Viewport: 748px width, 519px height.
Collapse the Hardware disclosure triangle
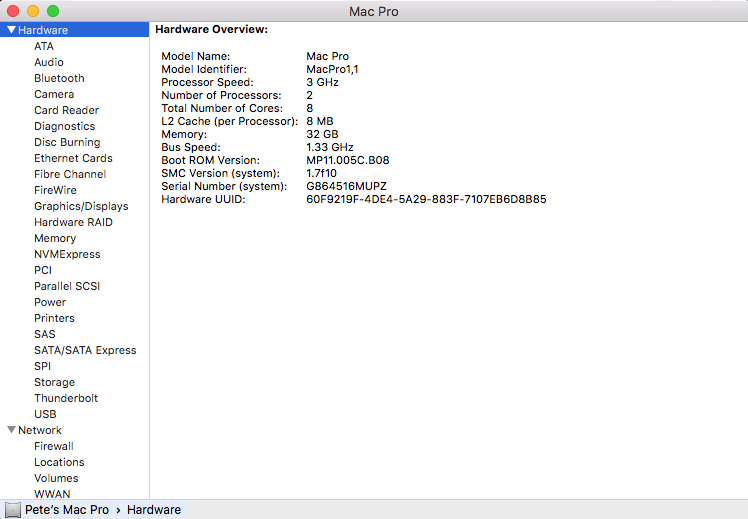click(11, 30)
